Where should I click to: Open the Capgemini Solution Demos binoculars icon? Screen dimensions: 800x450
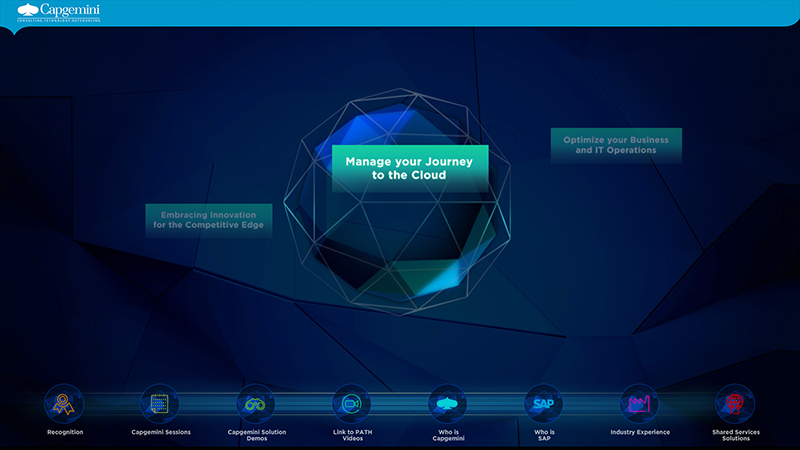pos(256,404)
